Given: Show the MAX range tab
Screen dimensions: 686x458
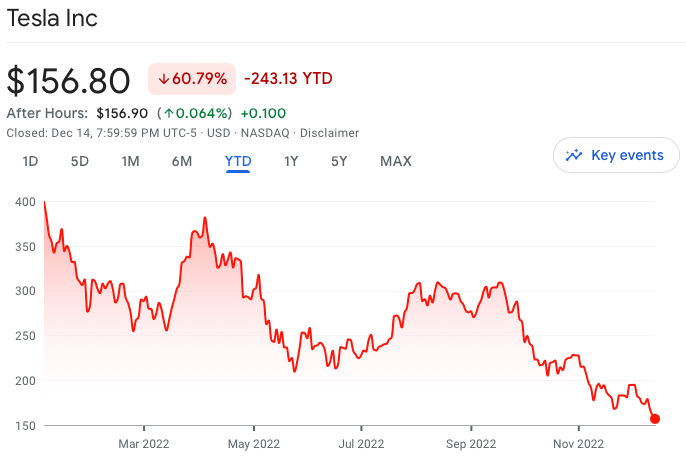Looking at the screenshot, I should pos(395,161).
